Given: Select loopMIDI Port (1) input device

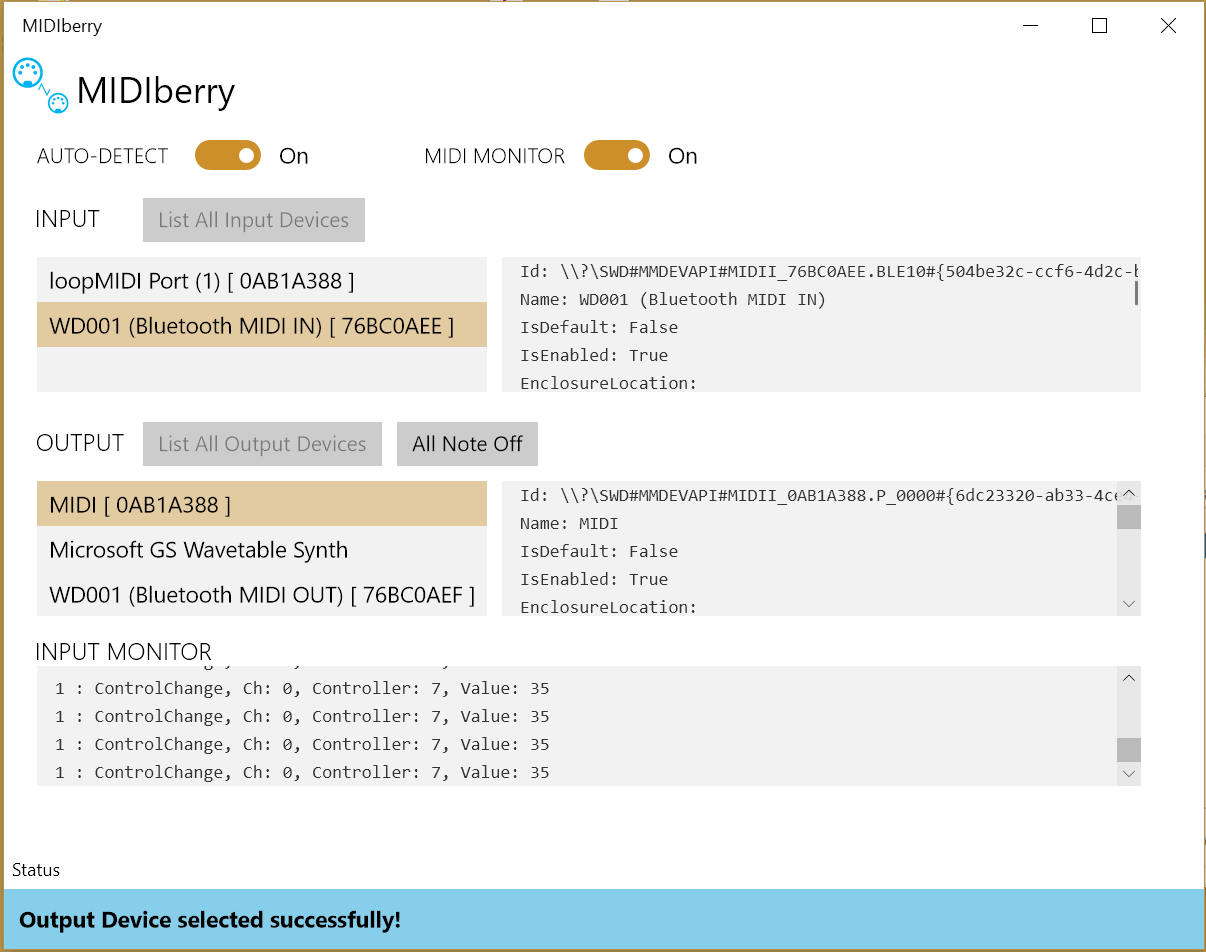Looking at the screenshot, I should (x=262, y=281).
